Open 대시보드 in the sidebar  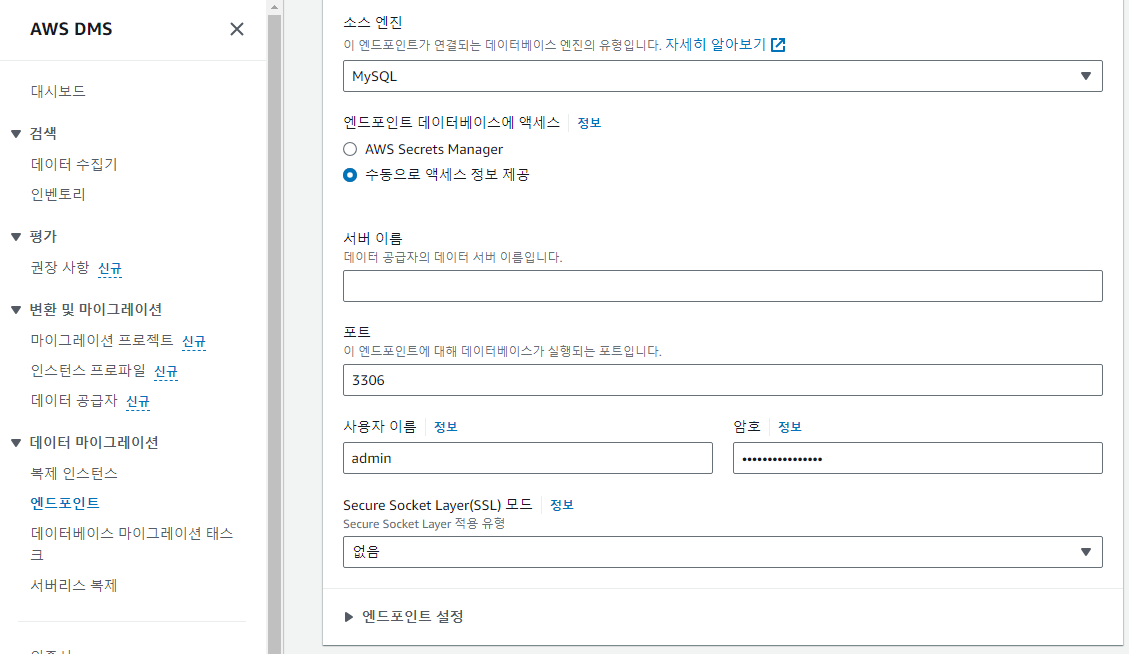click(58, 91)
